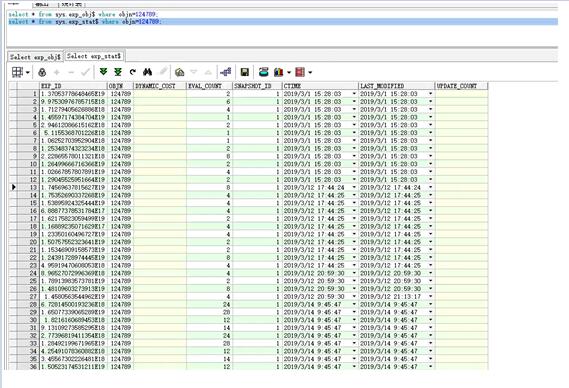
Task: Click the refresh query icon
Action: pyautogui.click(x=133, y=72)
